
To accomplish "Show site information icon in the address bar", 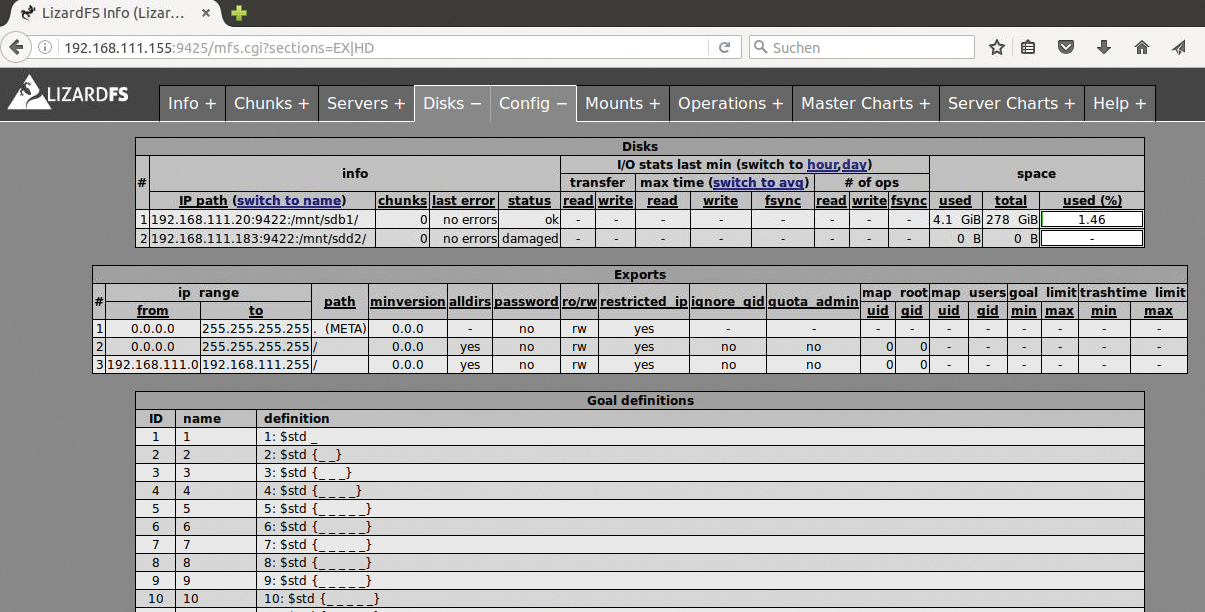I will coord(46,47).
